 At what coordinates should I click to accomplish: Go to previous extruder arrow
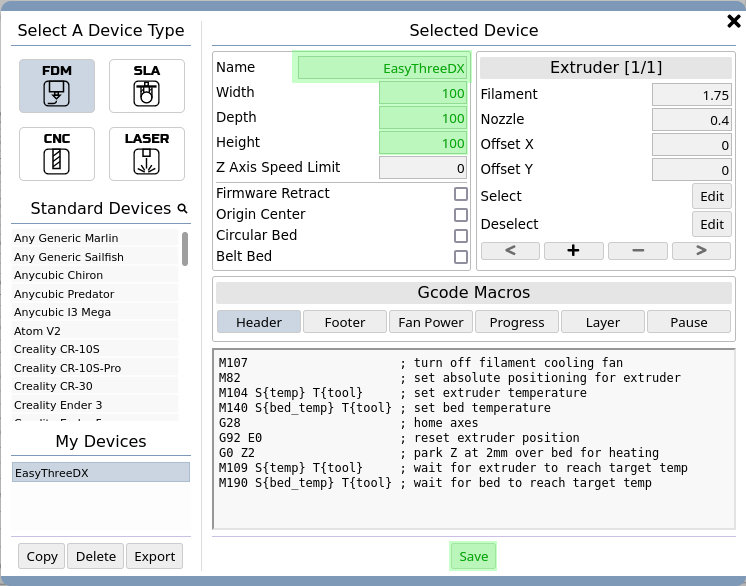(510, 251)
